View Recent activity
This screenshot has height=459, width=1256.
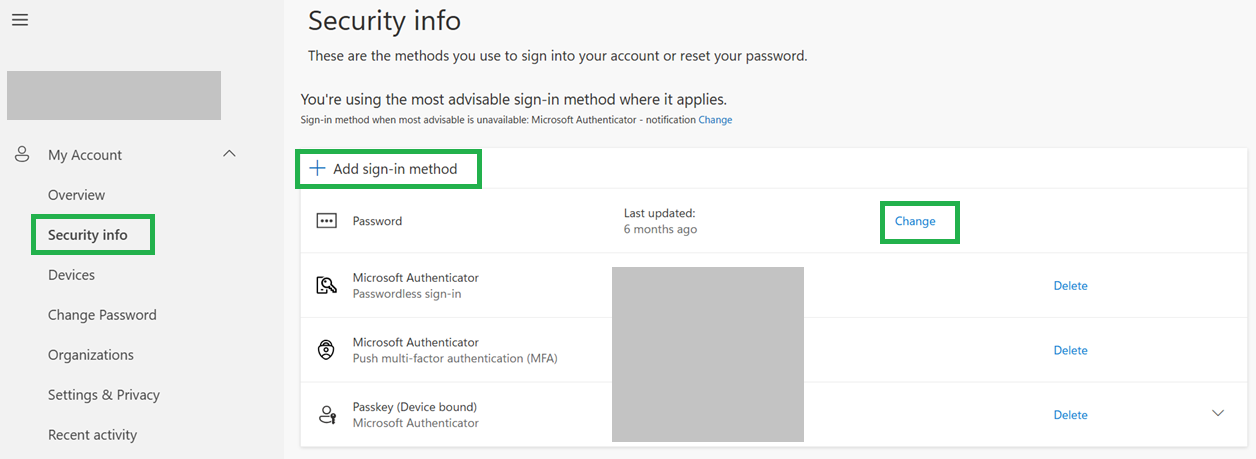click(92, 435)
